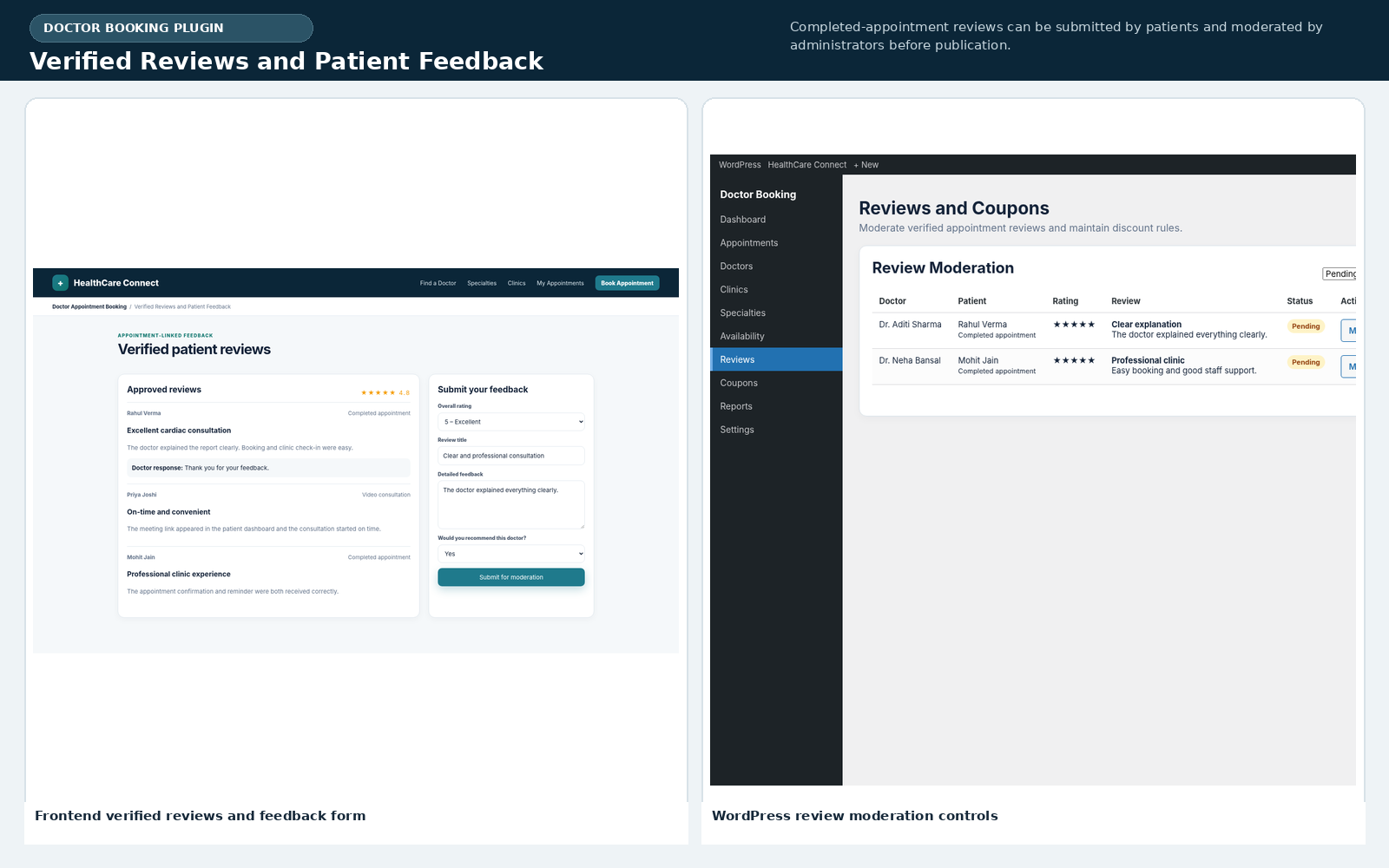Click the approved reviews star rating

coord(385,392)
